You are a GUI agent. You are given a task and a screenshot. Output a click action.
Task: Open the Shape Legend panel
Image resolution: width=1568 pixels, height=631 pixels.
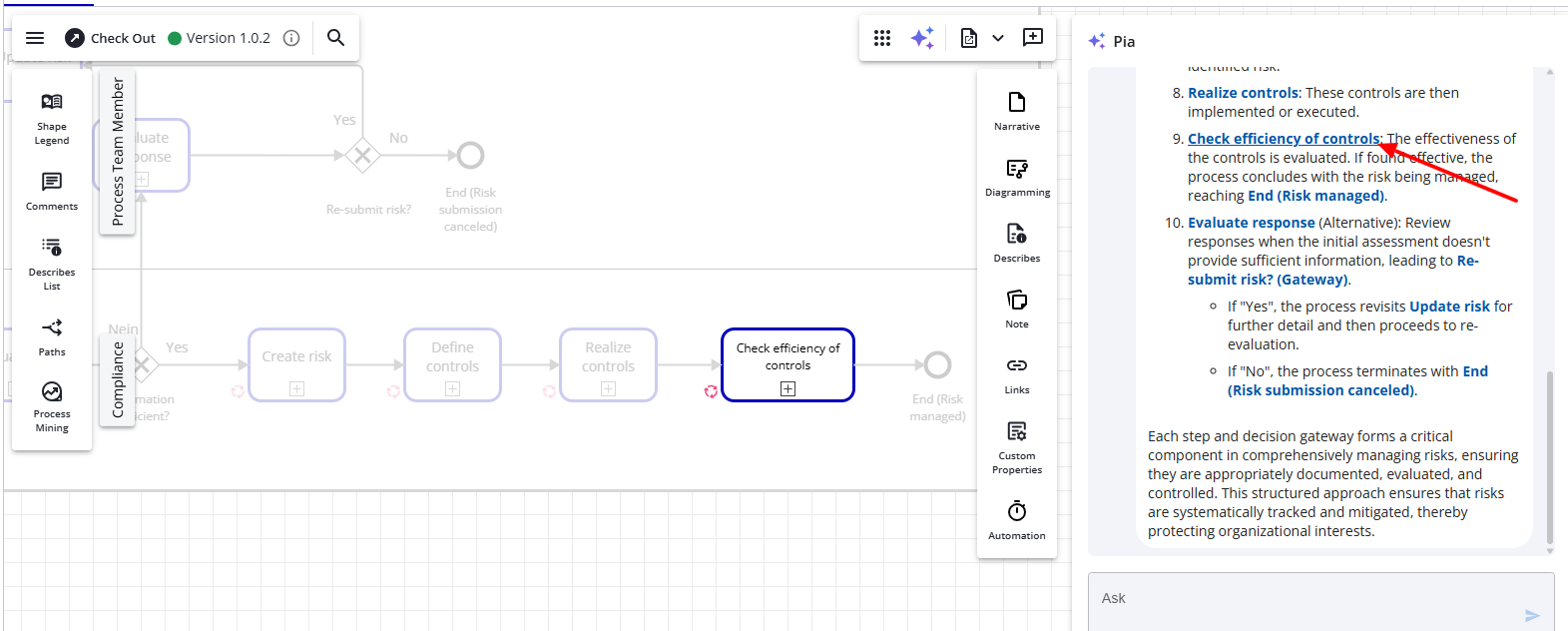coord(52,118)
